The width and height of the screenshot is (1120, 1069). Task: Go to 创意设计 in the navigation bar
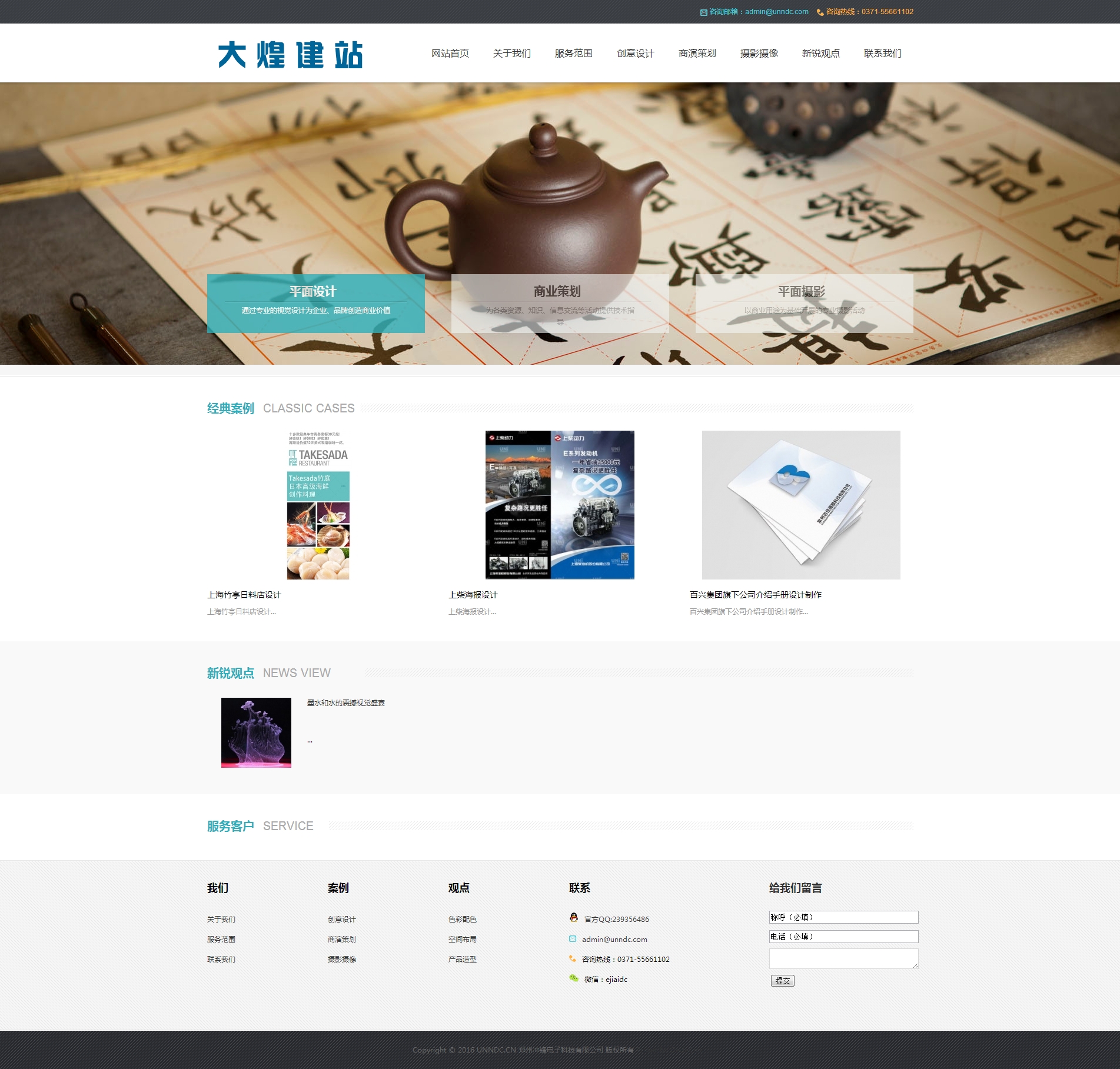tap(635, 54)
